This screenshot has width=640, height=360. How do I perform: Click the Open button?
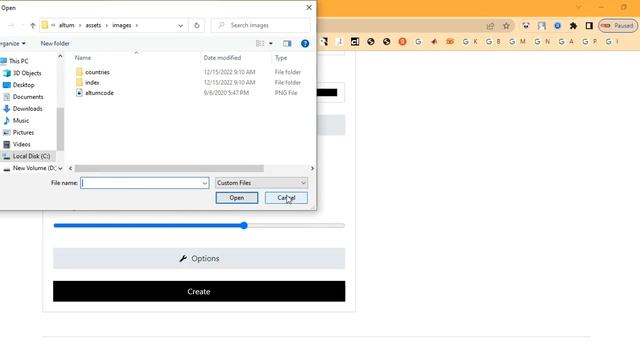click(237, 198)
